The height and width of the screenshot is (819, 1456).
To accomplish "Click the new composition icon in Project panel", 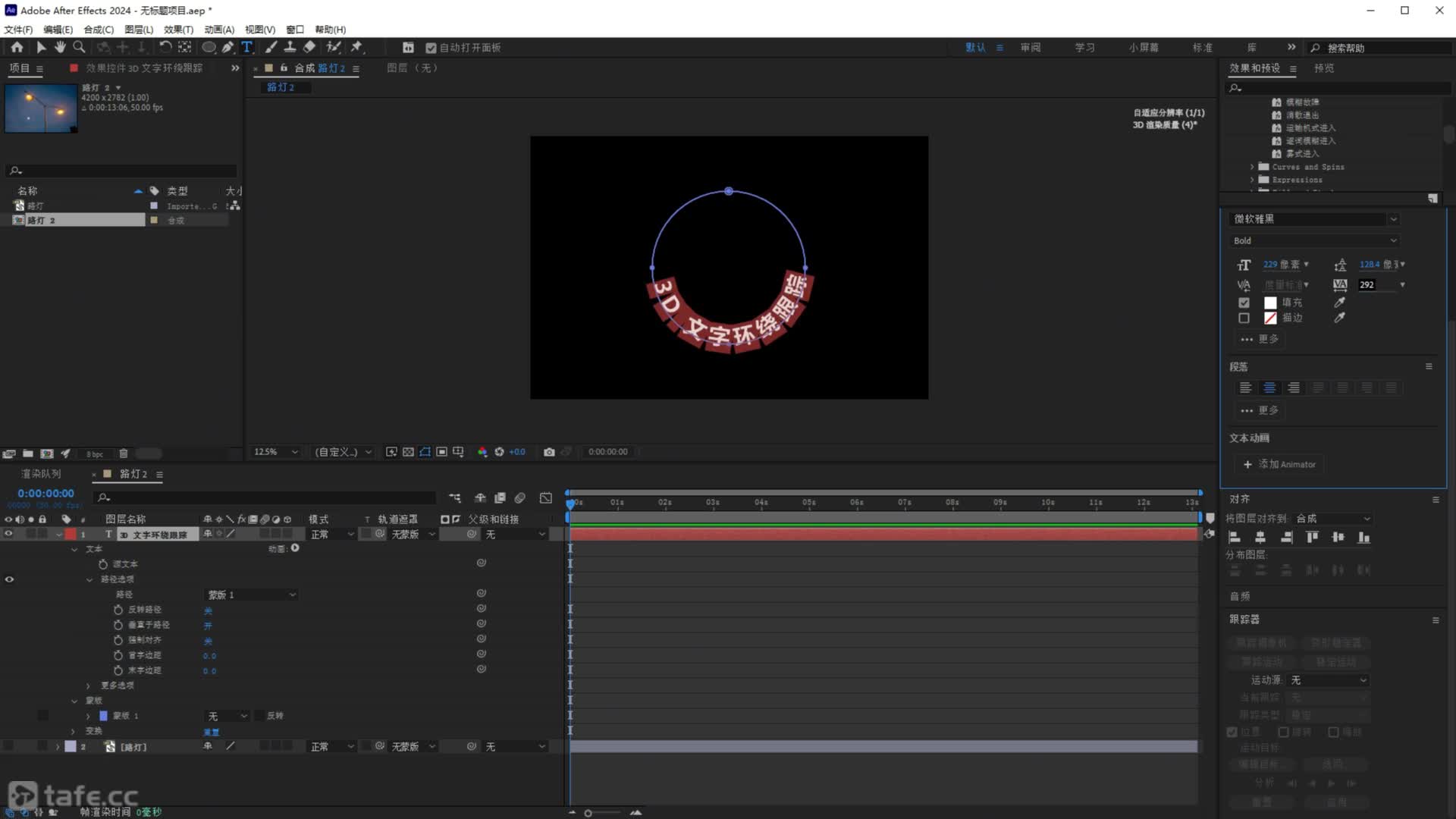I will 47,453.
